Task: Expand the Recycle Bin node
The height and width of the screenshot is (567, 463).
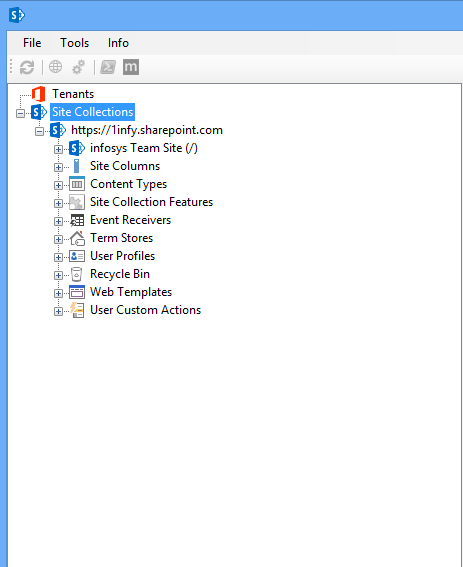Action: click(58, 276)
